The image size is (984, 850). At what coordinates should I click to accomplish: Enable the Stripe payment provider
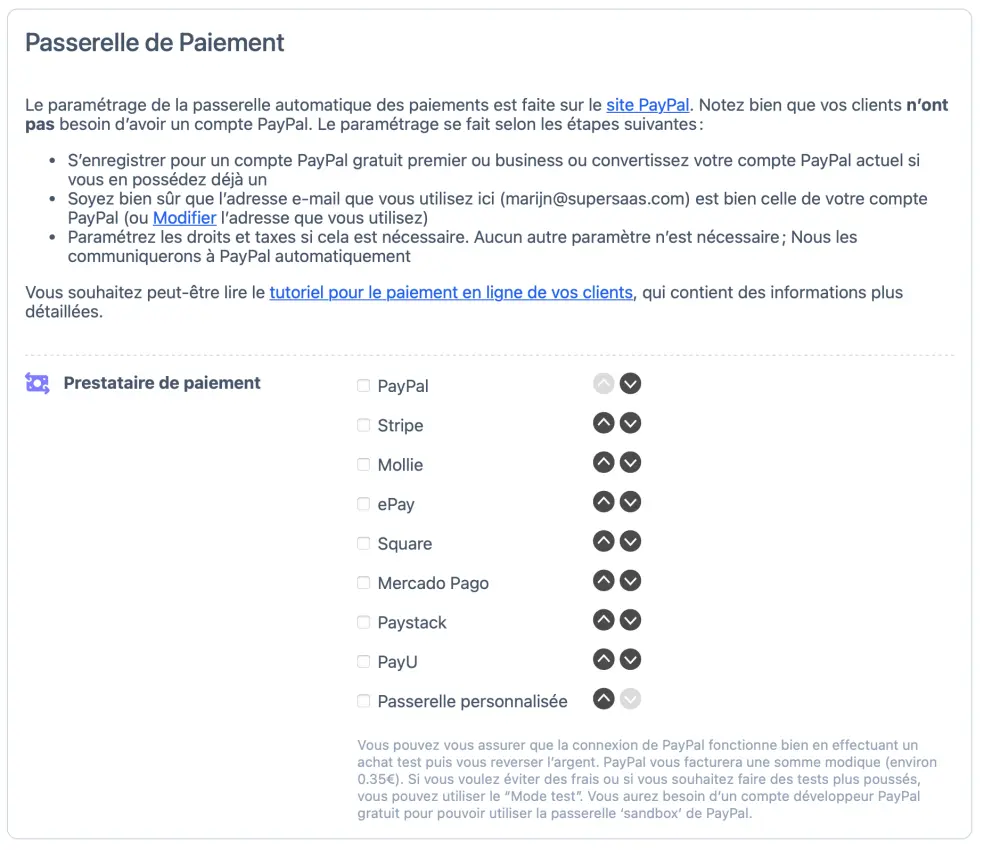[x=363, y=425]
